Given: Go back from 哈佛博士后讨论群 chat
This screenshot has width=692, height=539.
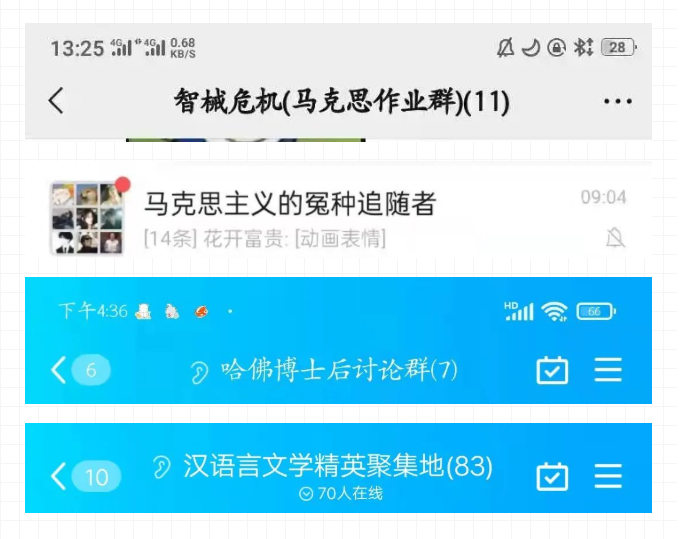Looking at the screenshot, I should click(x=59, y=370).
